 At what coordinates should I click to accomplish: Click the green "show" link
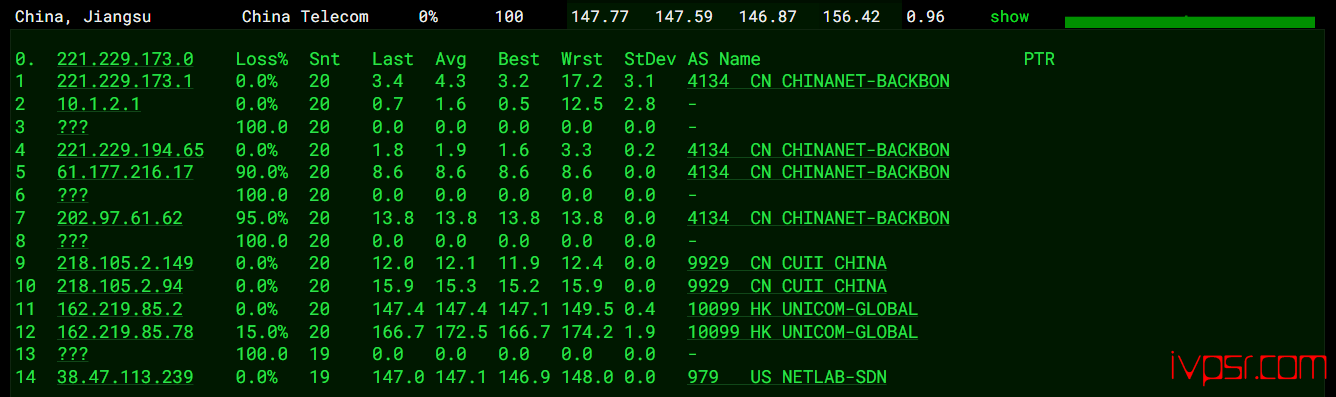[x=1009, y=17]
